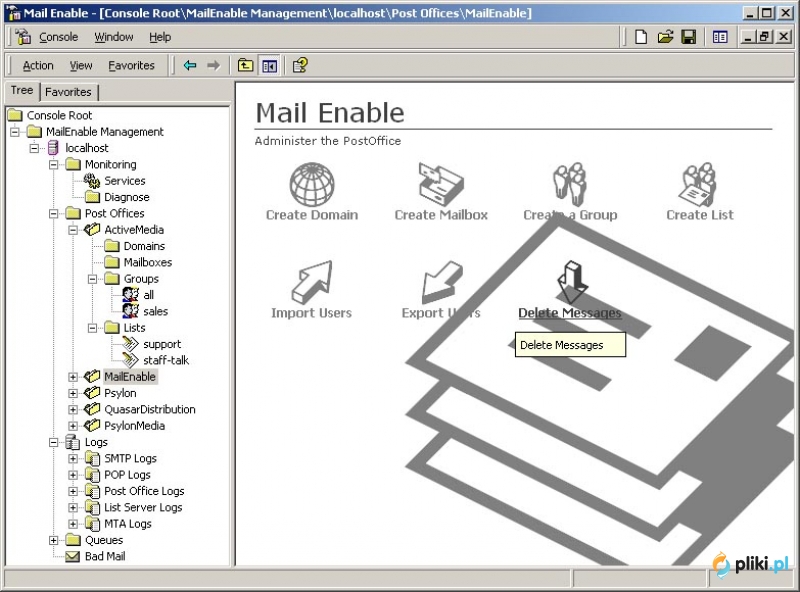Click the Up one level toolbar icon
Viewport: 800px width, 592px height.
[x=245, y=65]
